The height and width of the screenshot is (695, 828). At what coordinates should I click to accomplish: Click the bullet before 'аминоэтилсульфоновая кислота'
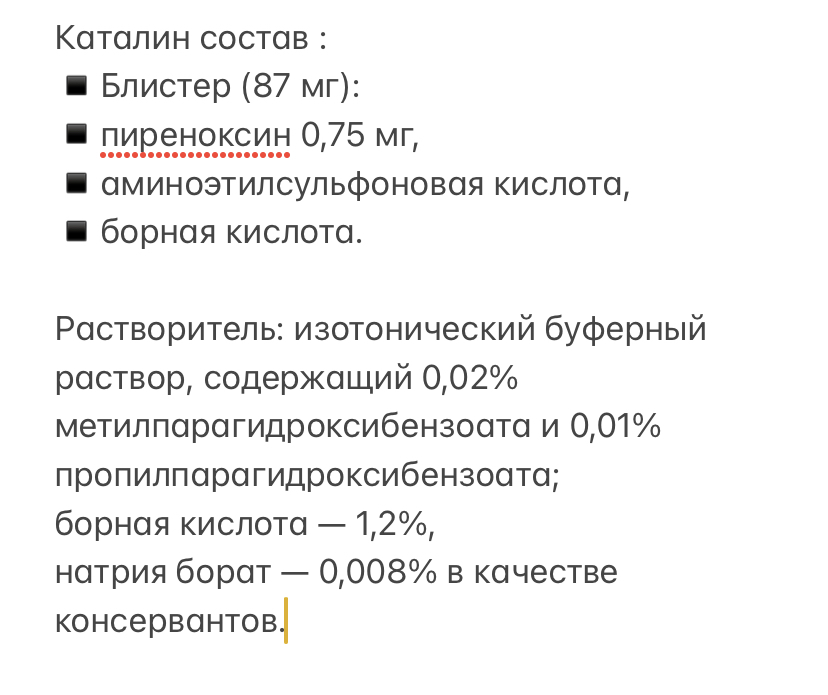77,183
